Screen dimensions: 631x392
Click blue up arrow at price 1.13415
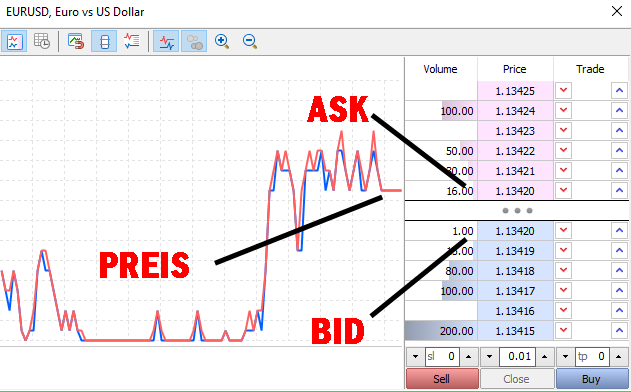pyautogui.click(x=619, y=331)
